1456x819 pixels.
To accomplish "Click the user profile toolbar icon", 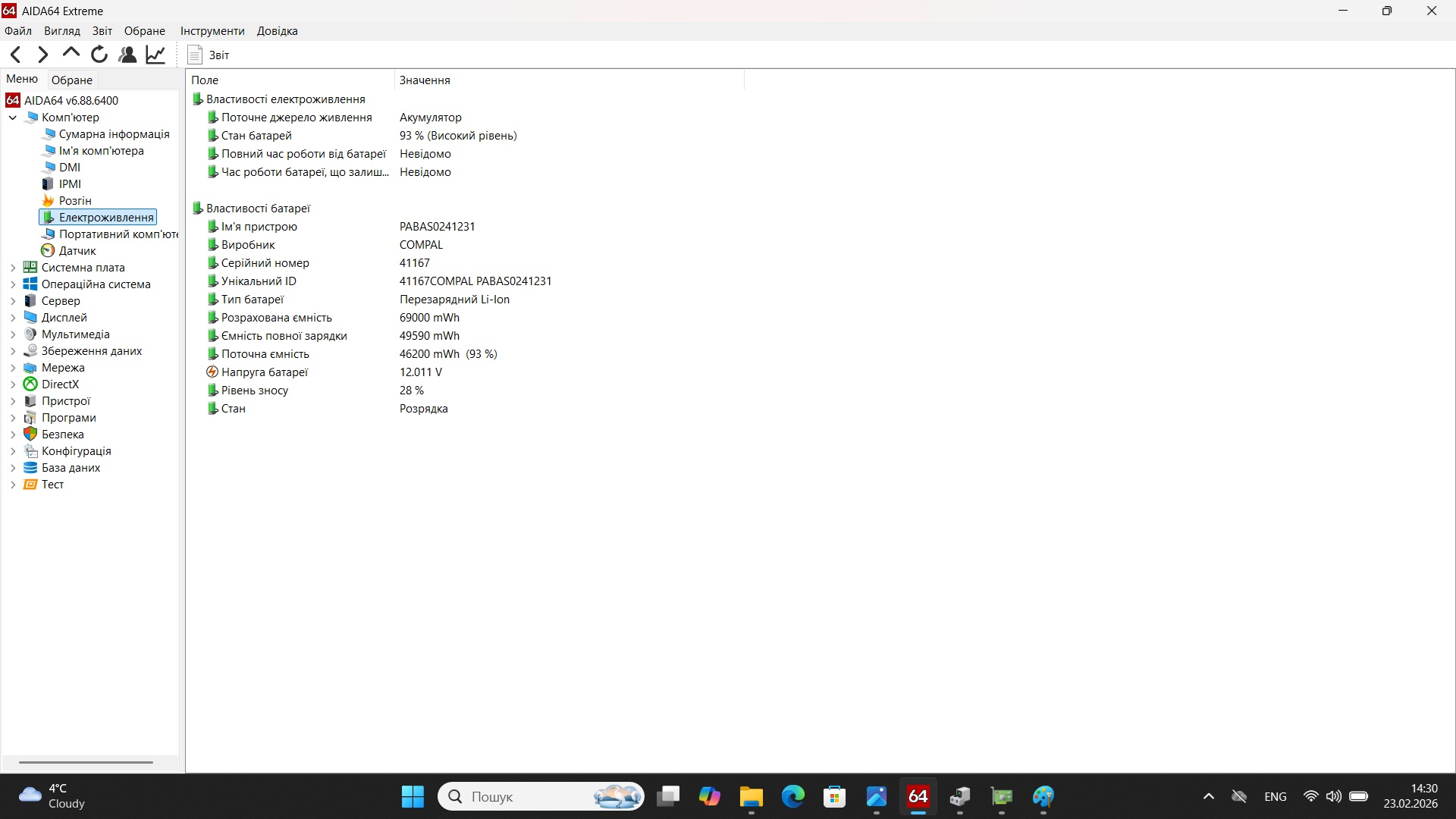I will [127, 54].
